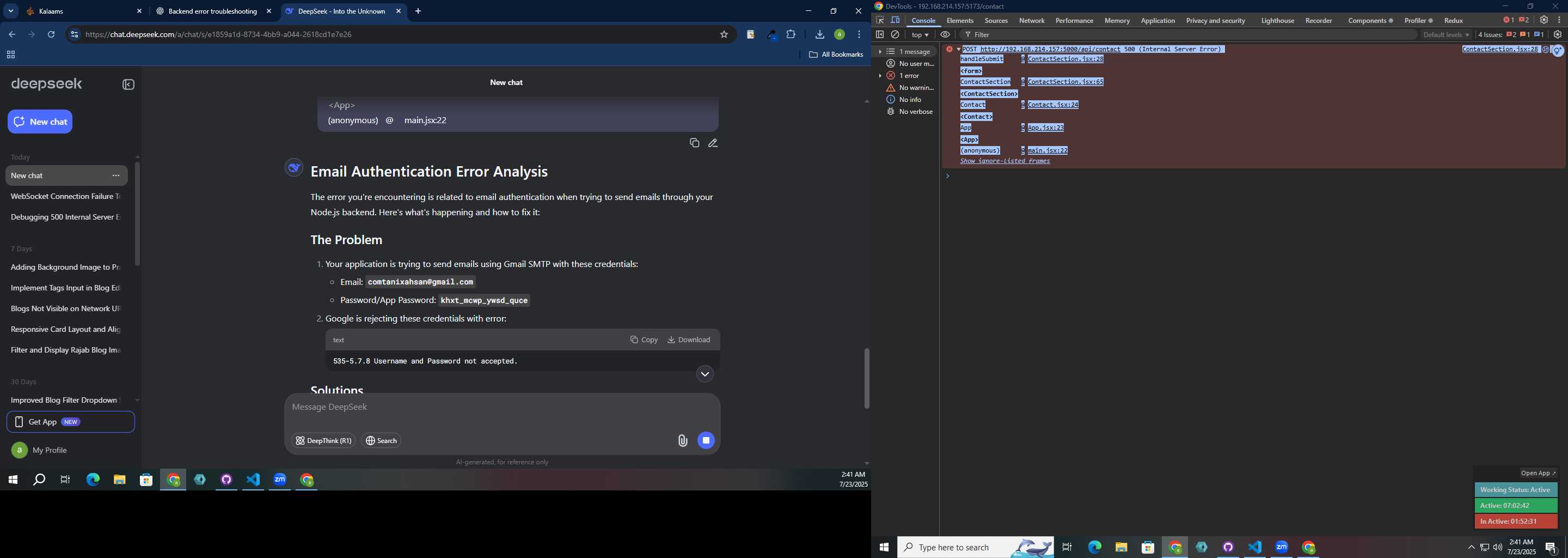Open the 'top' JavaScript context dropdown
This screenshot has height=558, width=1568.
click(920, 35)
